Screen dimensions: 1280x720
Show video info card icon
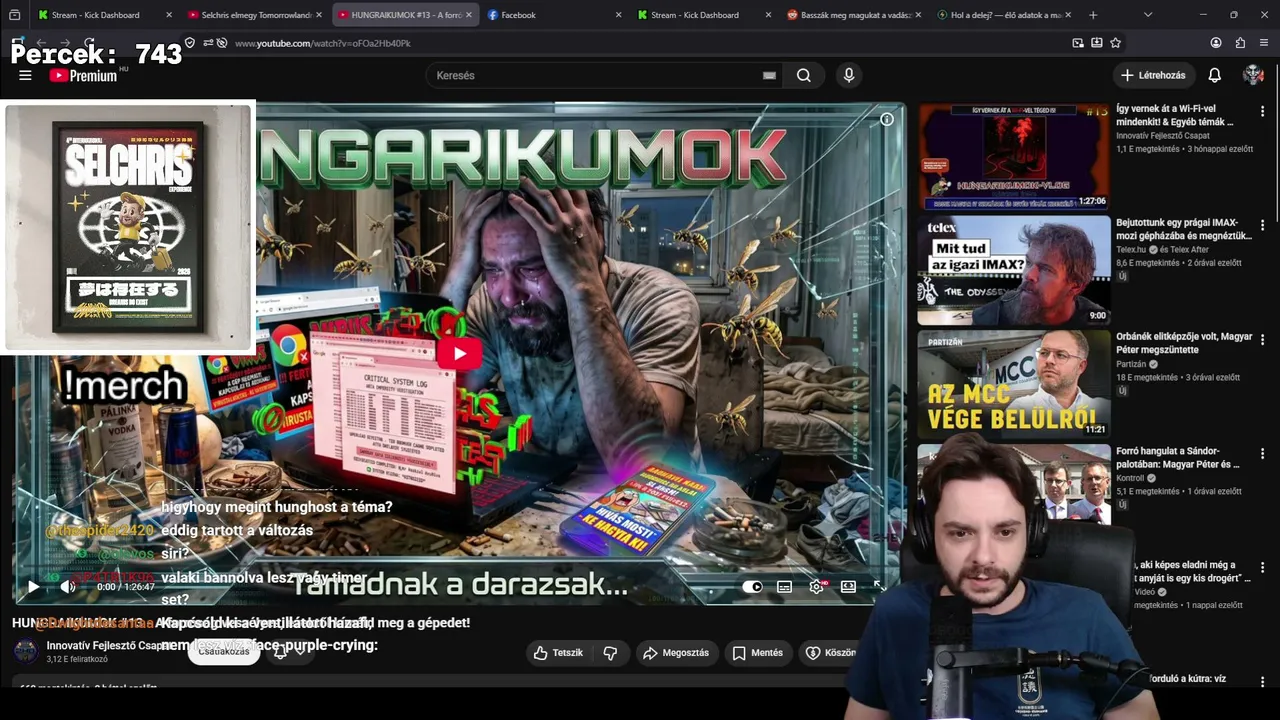click(887, 119)
